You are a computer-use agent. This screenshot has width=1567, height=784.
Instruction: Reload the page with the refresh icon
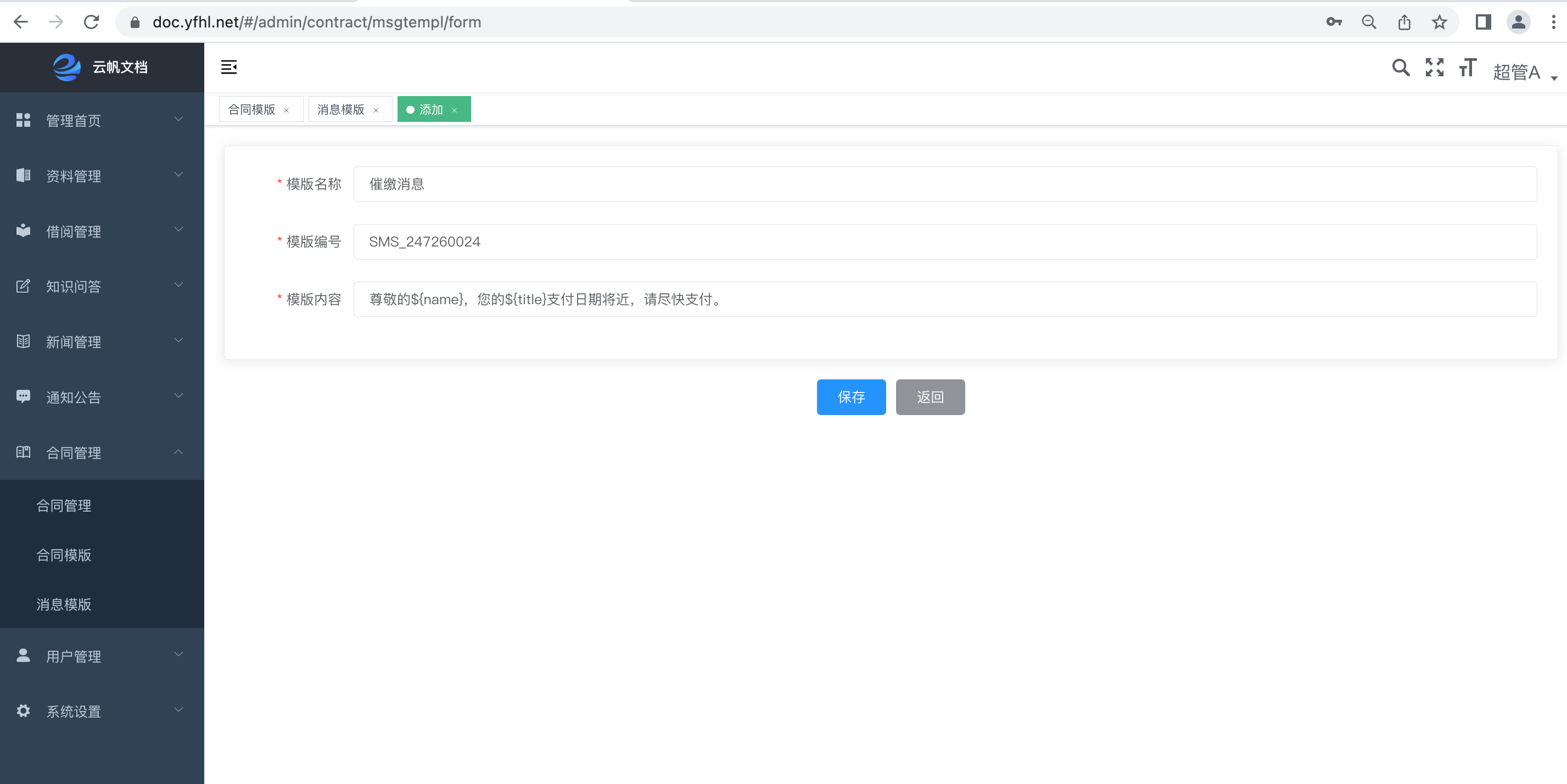coord(91,22)
